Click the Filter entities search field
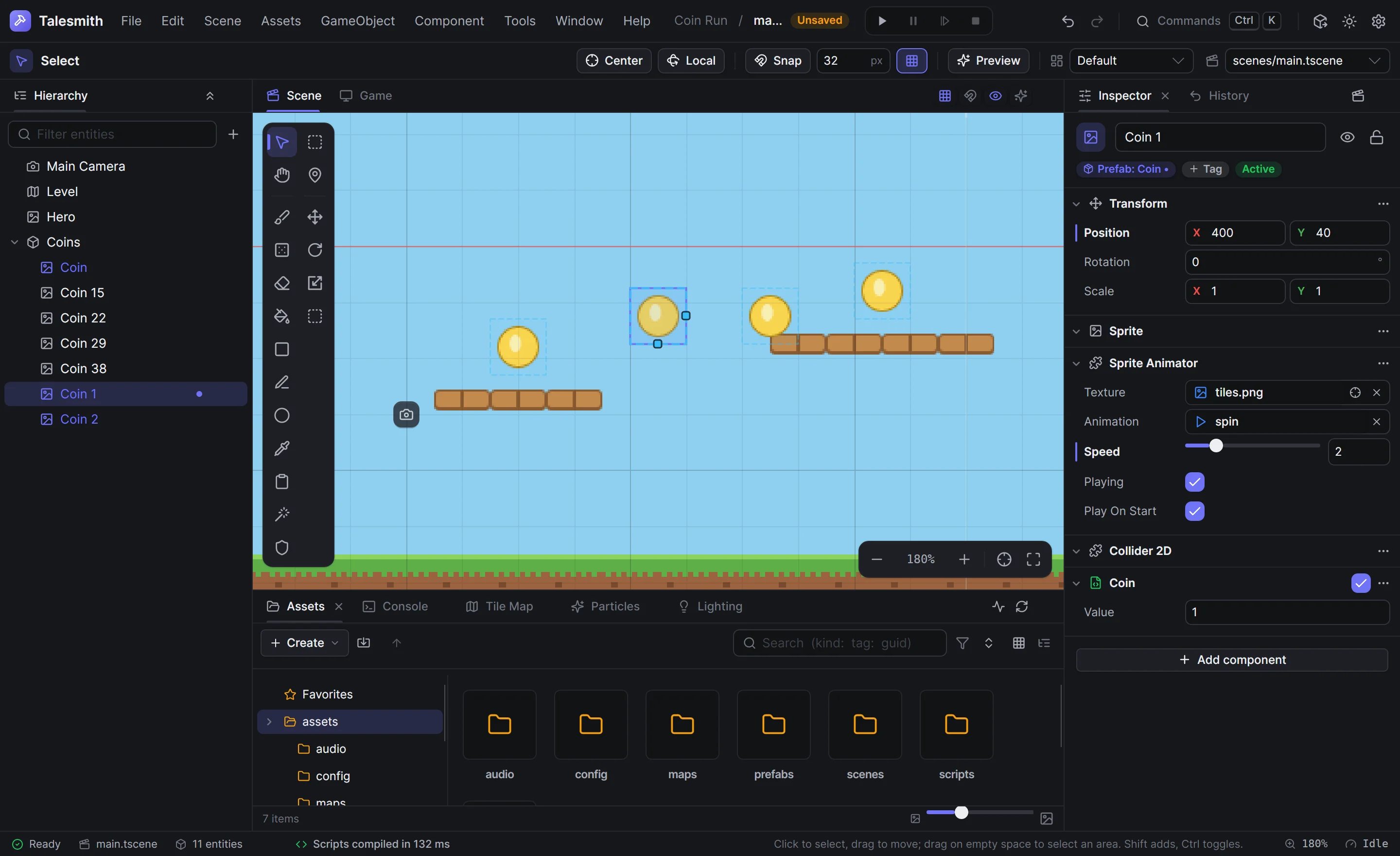 112,135
